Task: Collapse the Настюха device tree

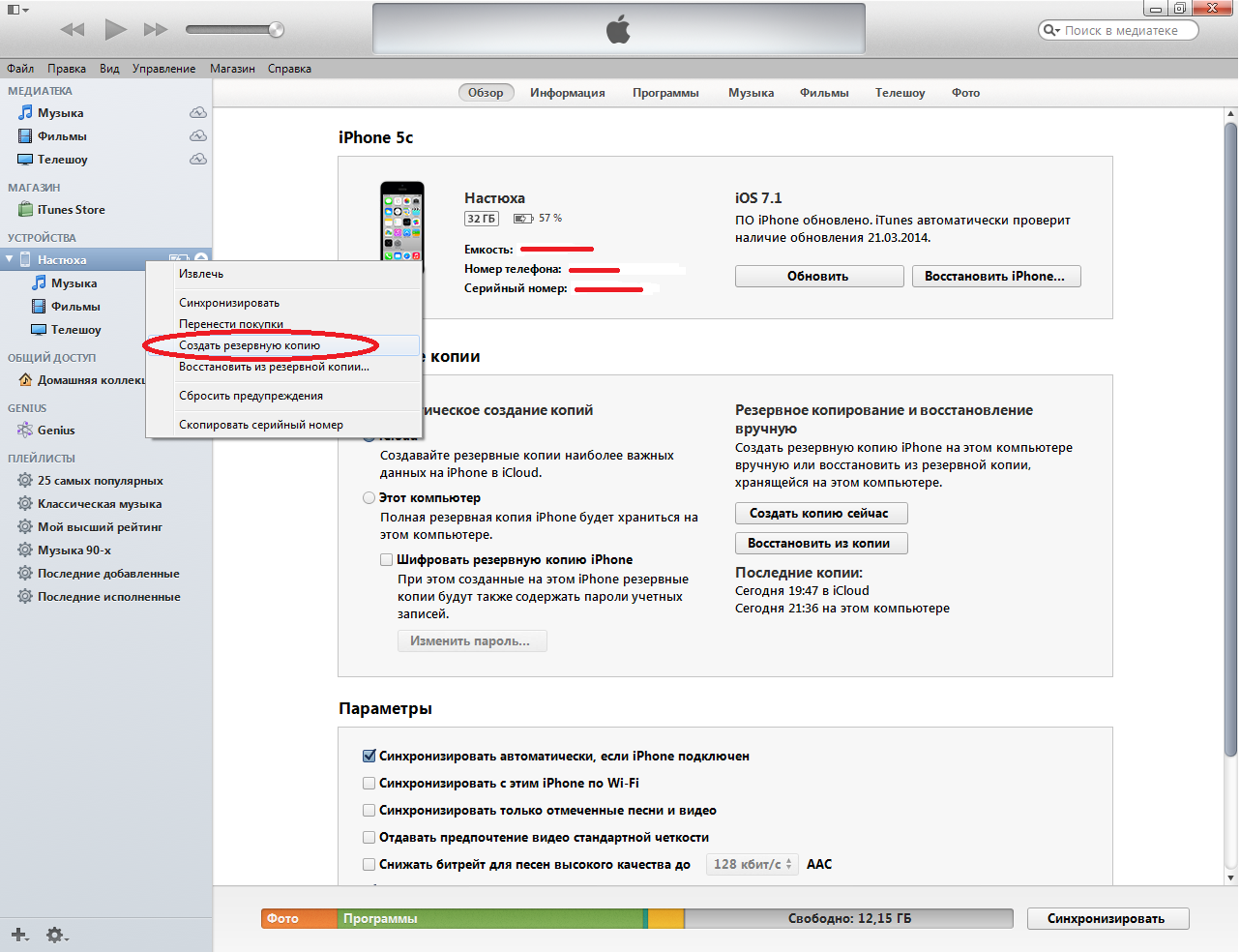Action: (10, 259)
